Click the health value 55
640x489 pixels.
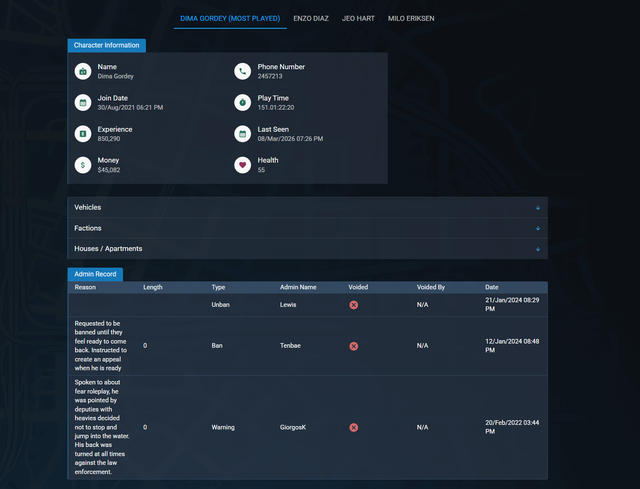point(261,170)
